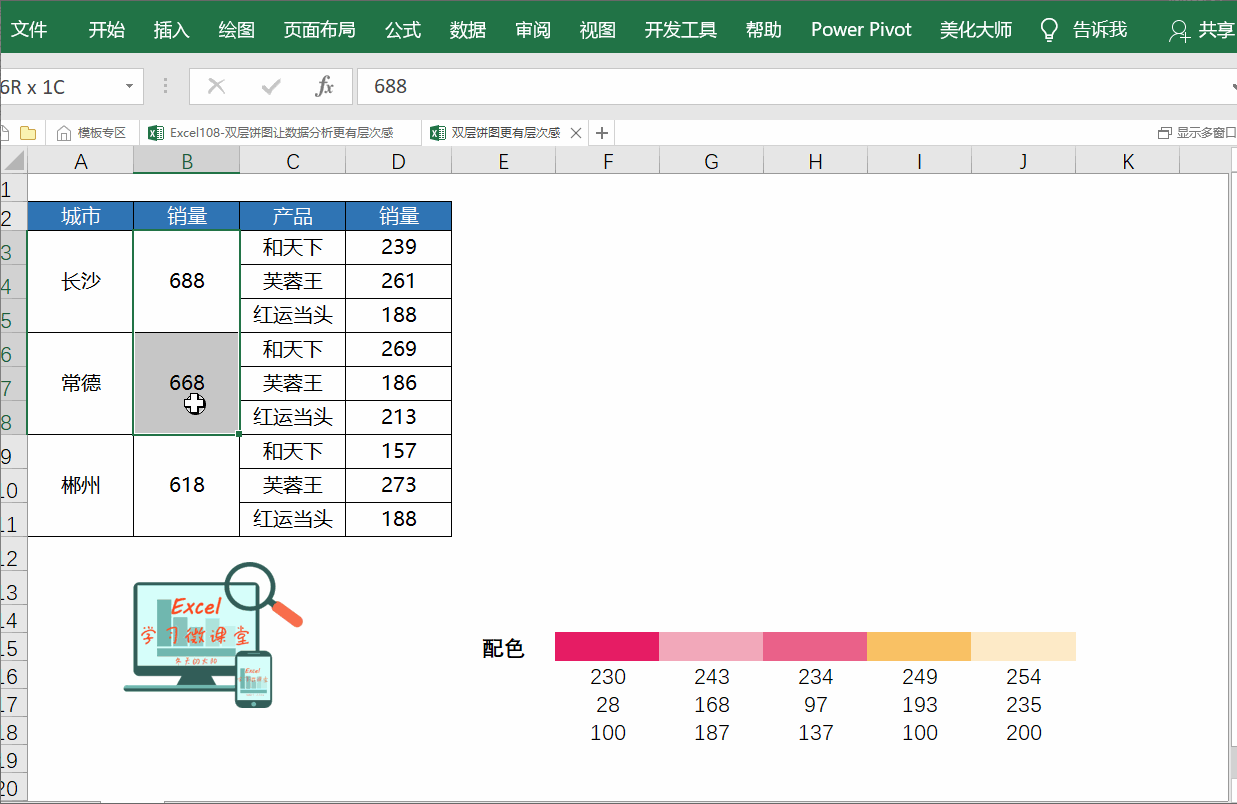Click the 显示多窗口 multi-window icon
The width and height of the screenshot is (1237, 804).
click(x=1163, y=132)
